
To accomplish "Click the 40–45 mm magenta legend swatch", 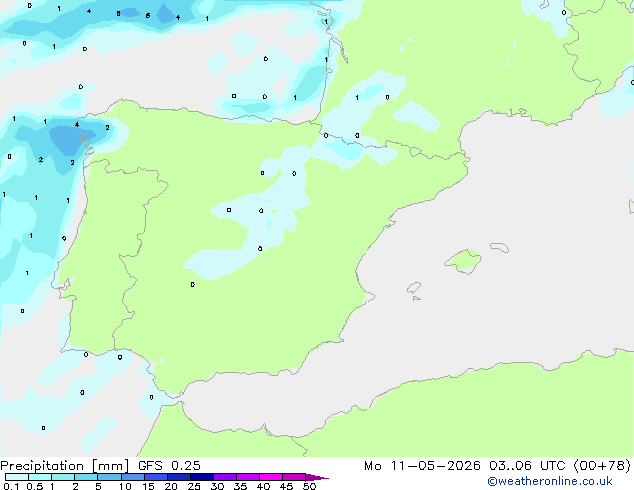I will (271, 477).
